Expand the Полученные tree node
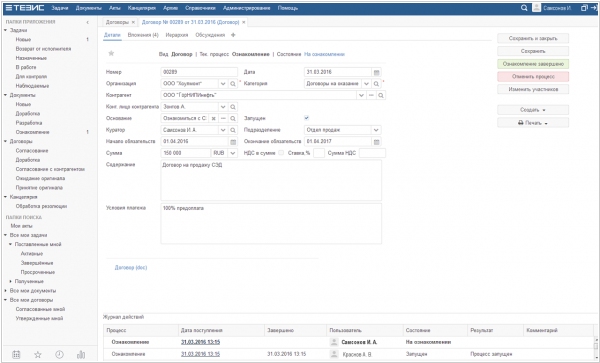The image size is (600, 363). (x=11, y=282)
